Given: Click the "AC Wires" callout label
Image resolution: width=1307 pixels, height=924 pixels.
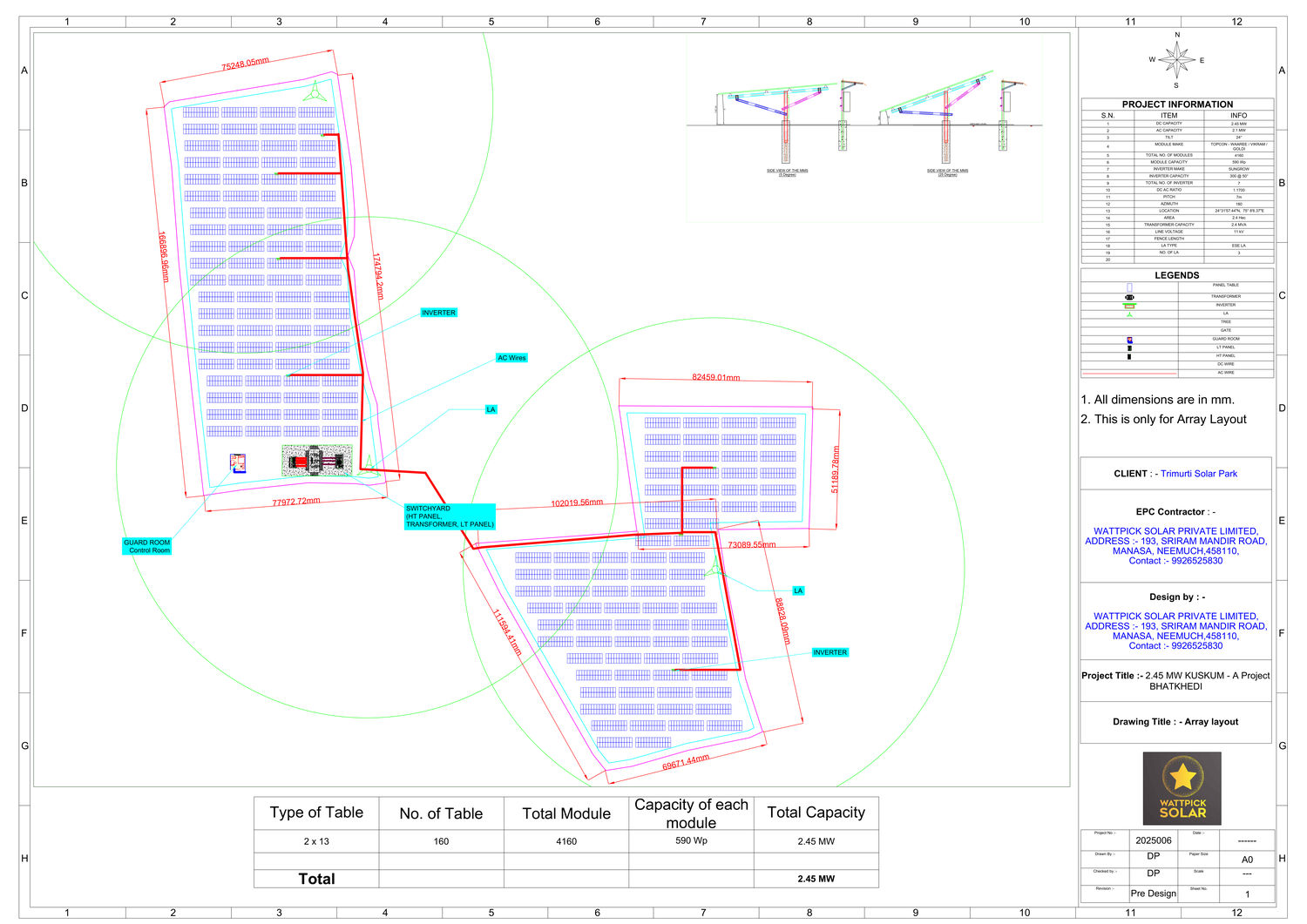Looking at the screenshot, I should point(511,358).
